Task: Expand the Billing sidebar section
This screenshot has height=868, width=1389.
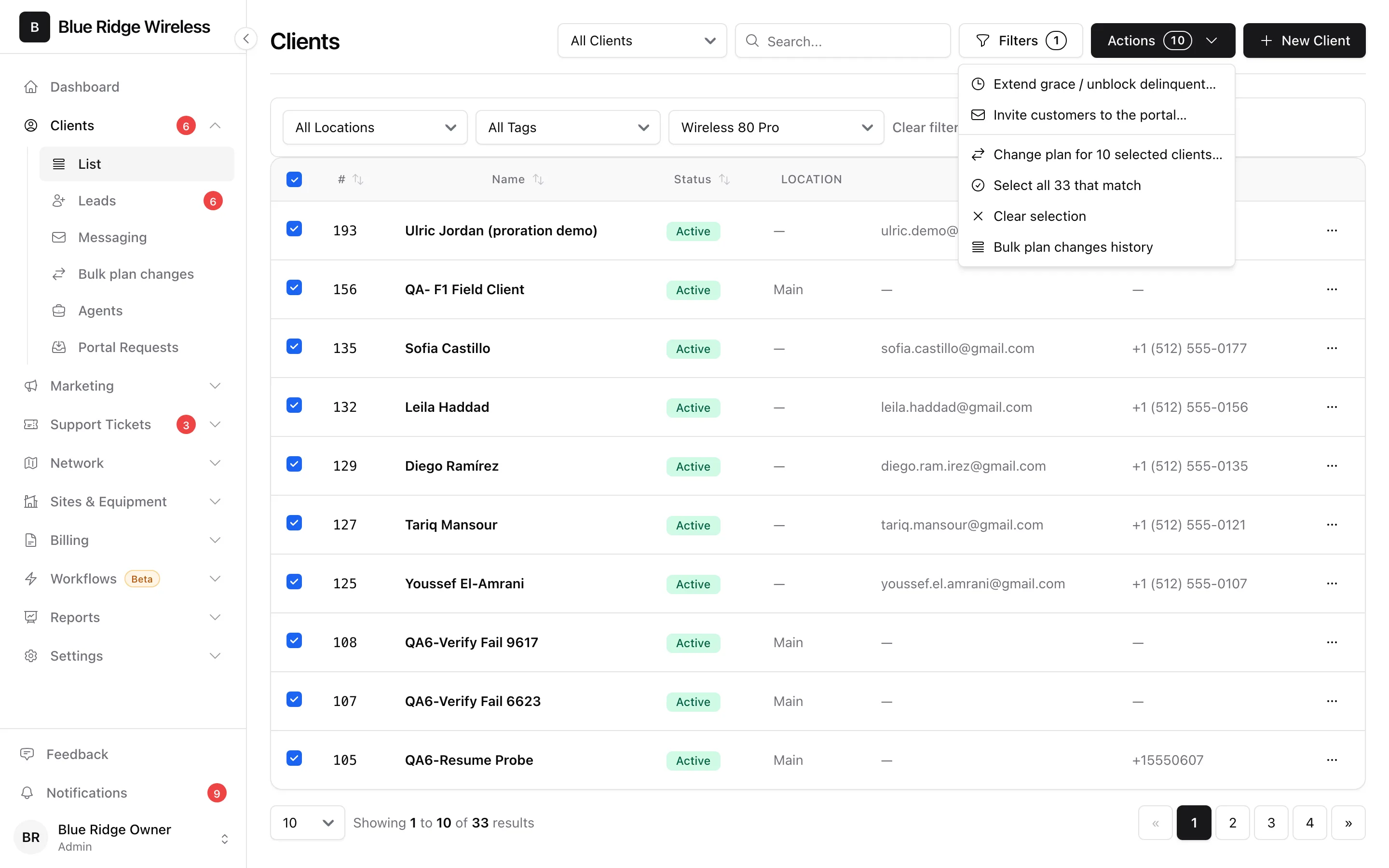Action: (123, 540)
